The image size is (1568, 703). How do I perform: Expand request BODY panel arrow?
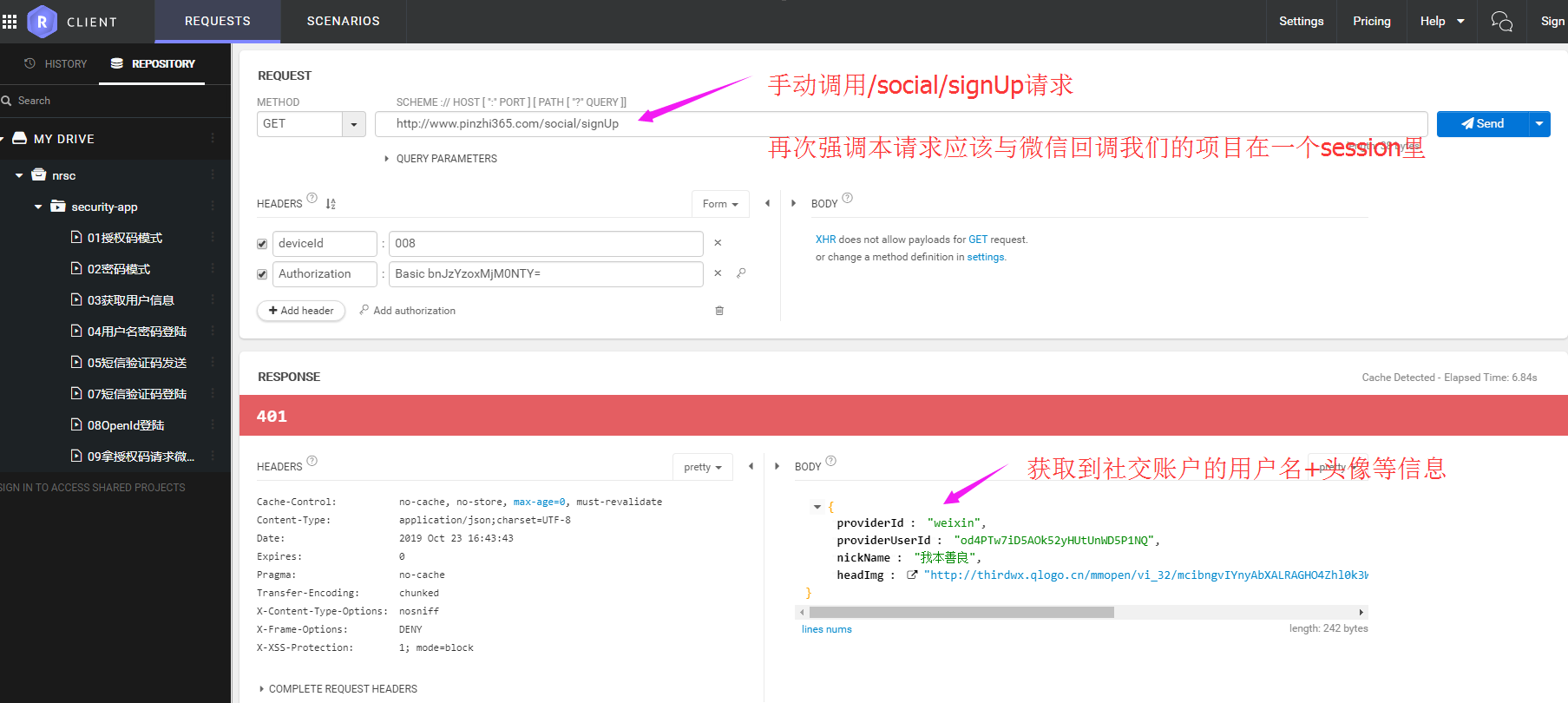793,203
